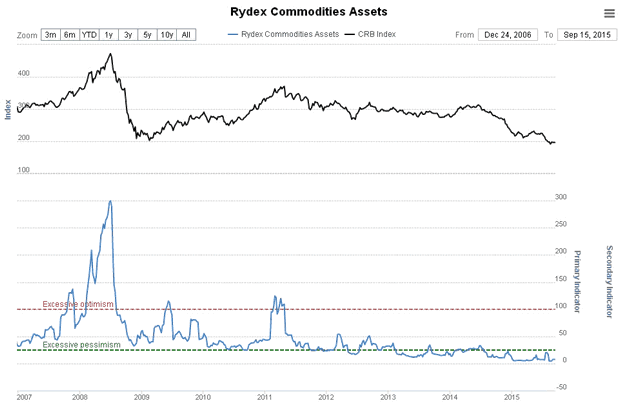Click the chart title Rydex Commodities Assets

(x=309, y=12)
